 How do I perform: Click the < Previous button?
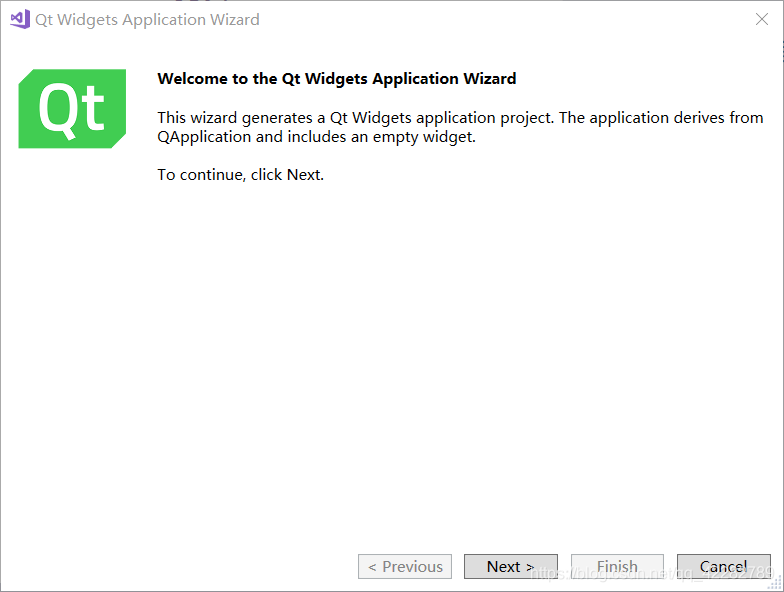[404, 566]
